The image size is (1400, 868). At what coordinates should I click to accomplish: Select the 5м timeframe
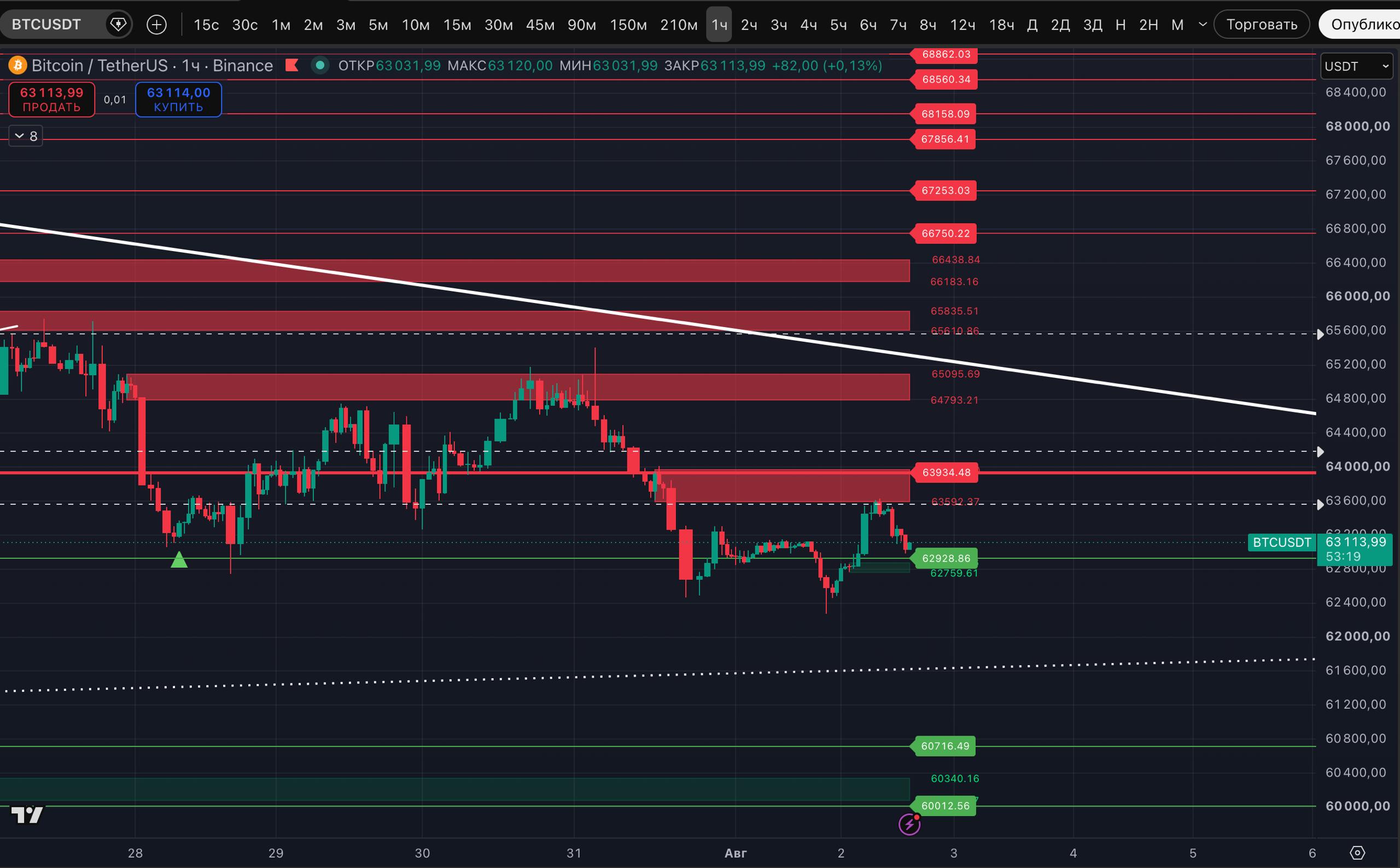(378, 25)
